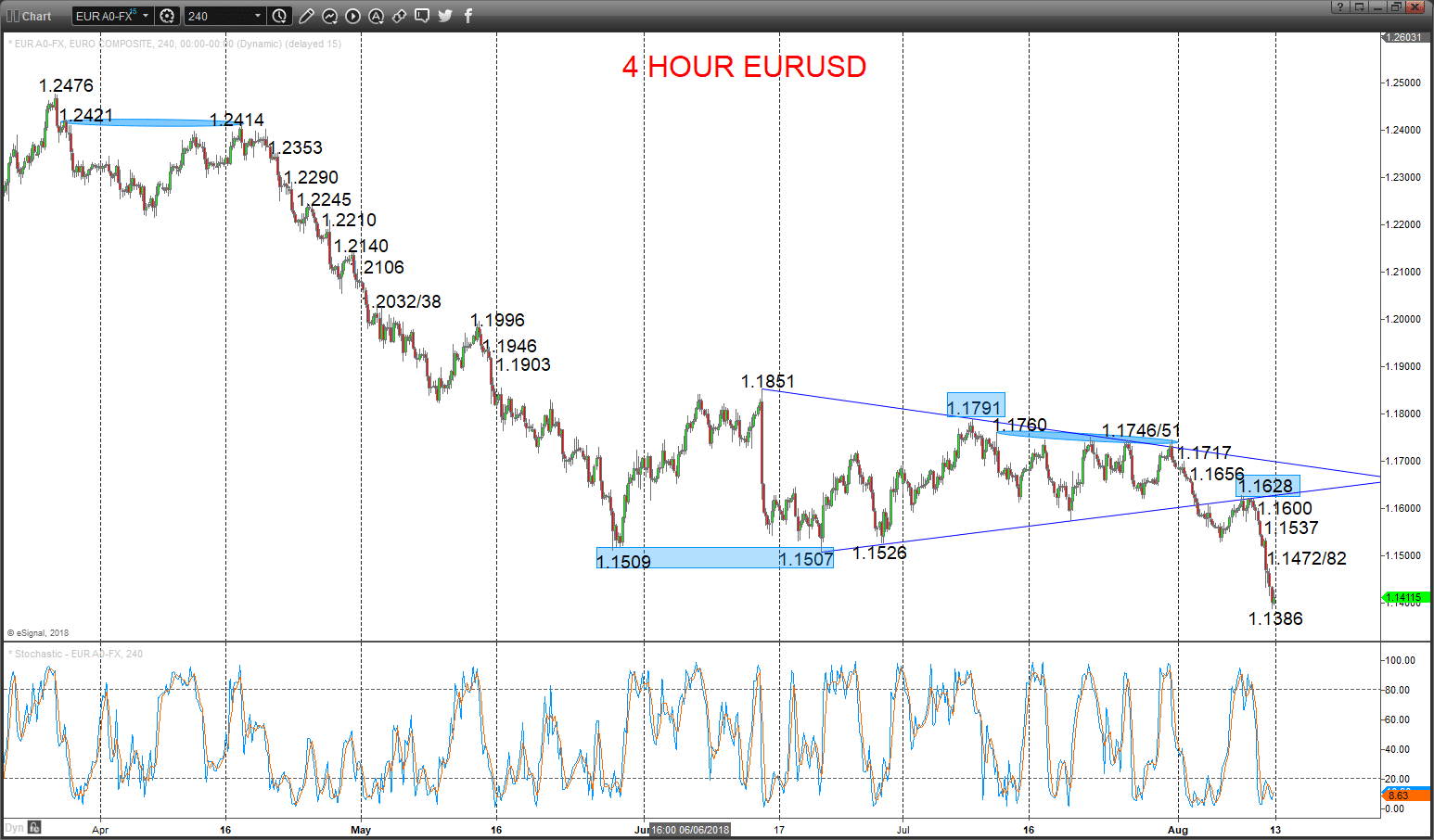Grab the chart window title grip

[12, 16]
